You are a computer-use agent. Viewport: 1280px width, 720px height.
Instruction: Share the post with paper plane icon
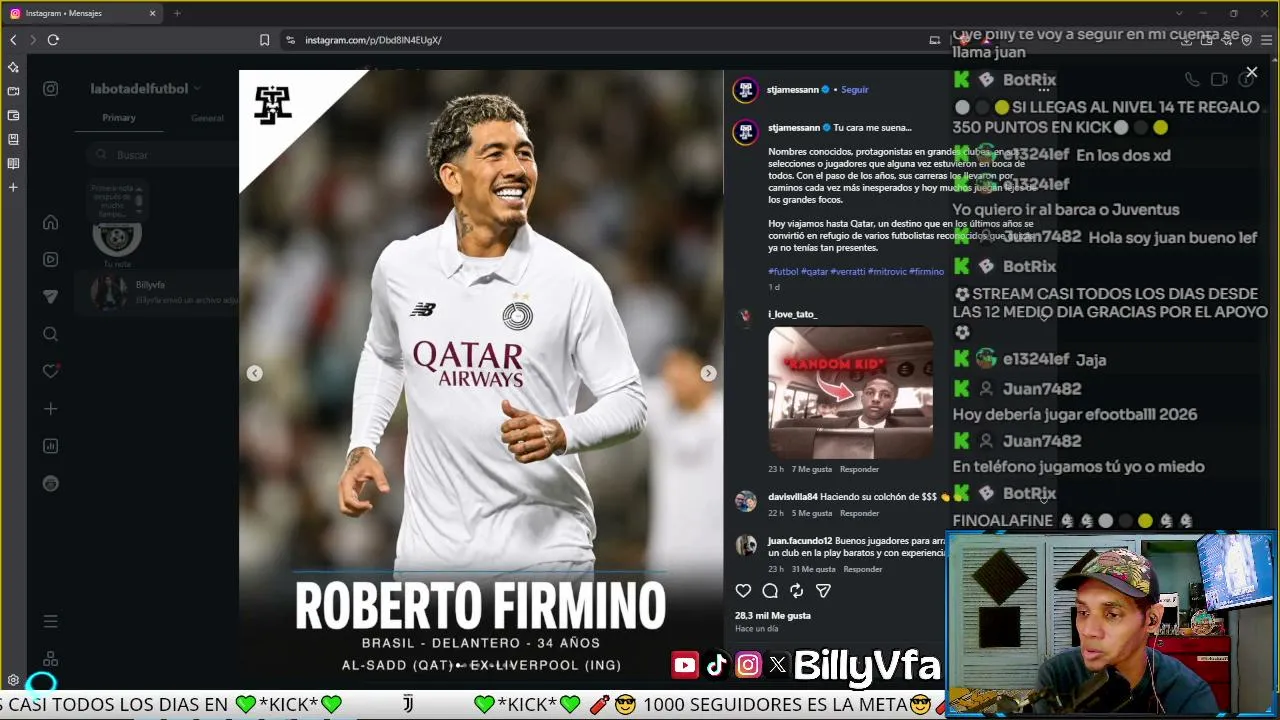(x=823, y=591)
